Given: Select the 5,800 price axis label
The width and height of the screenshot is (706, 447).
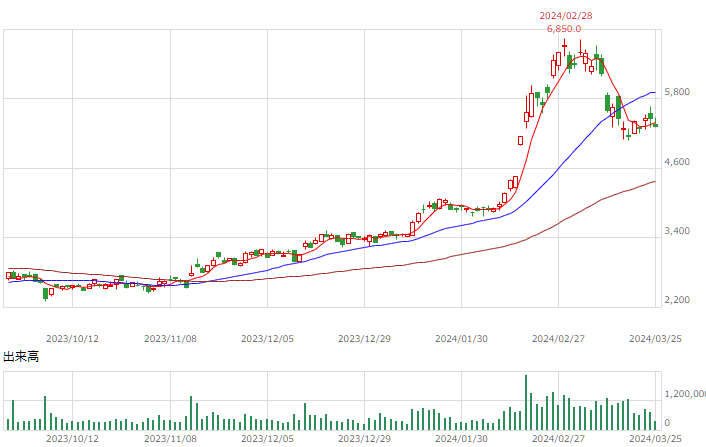Looking at the screenshot, I should pyautogui.click(x=677, y=92).
